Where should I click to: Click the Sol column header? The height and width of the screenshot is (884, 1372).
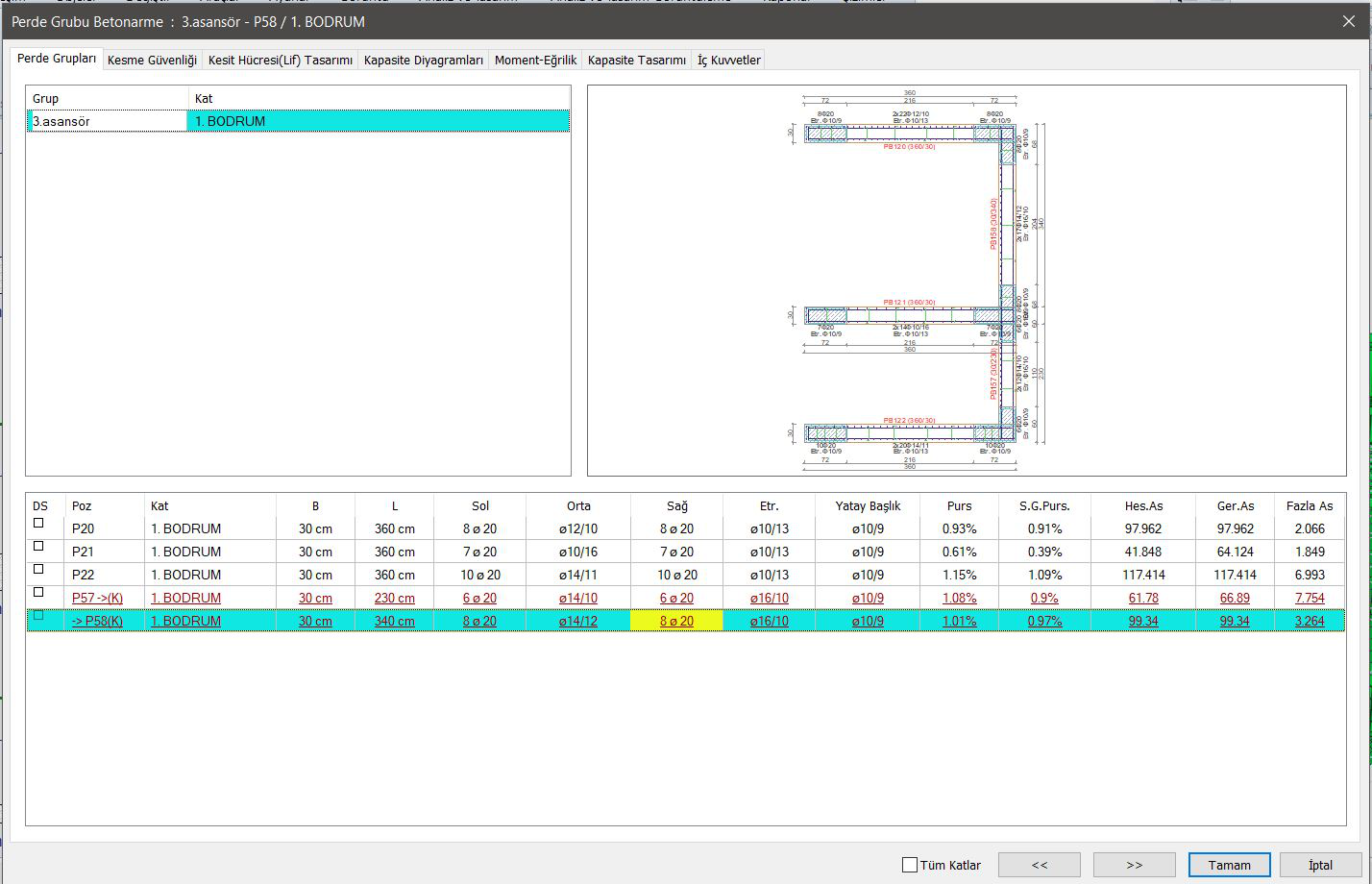pos(480,505)
